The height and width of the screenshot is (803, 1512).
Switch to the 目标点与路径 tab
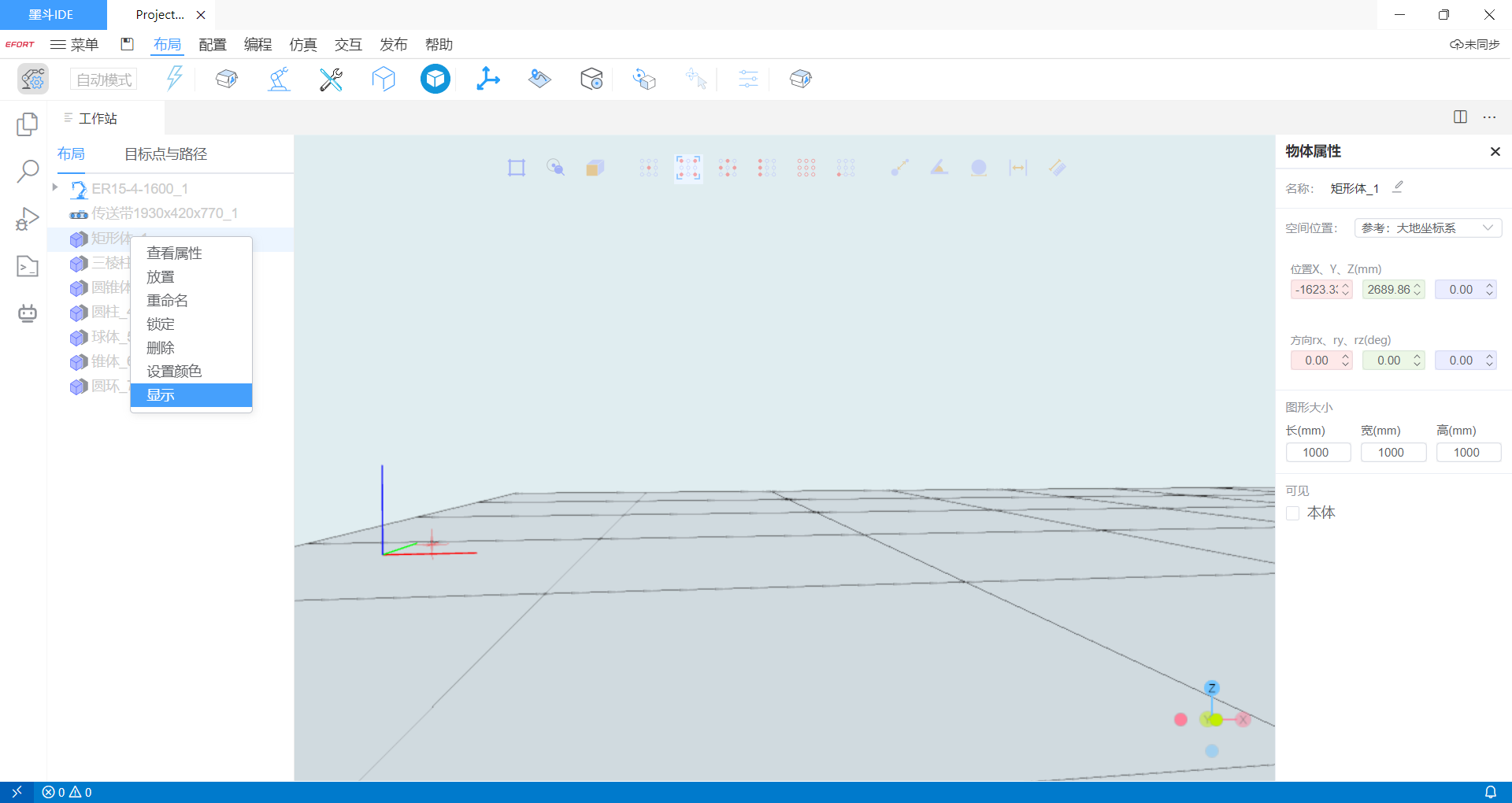tap(165, 154)
